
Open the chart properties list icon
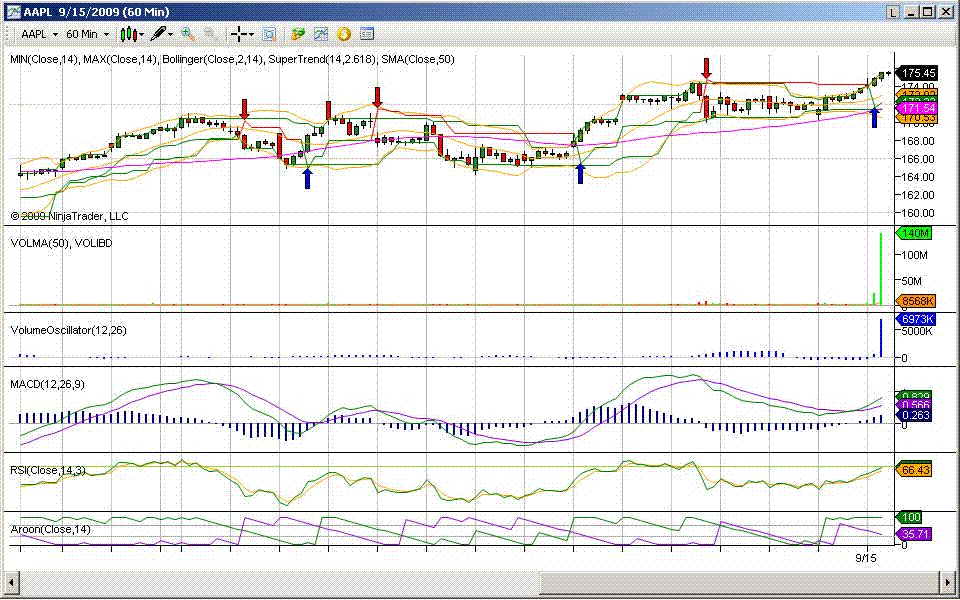[x=367, y=34]
